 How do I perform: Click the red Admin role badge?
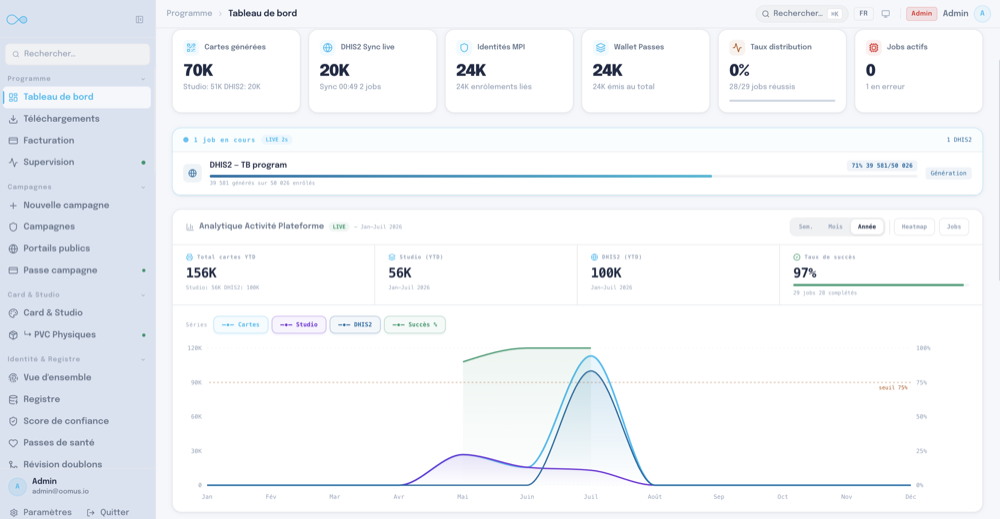(921, 13)
